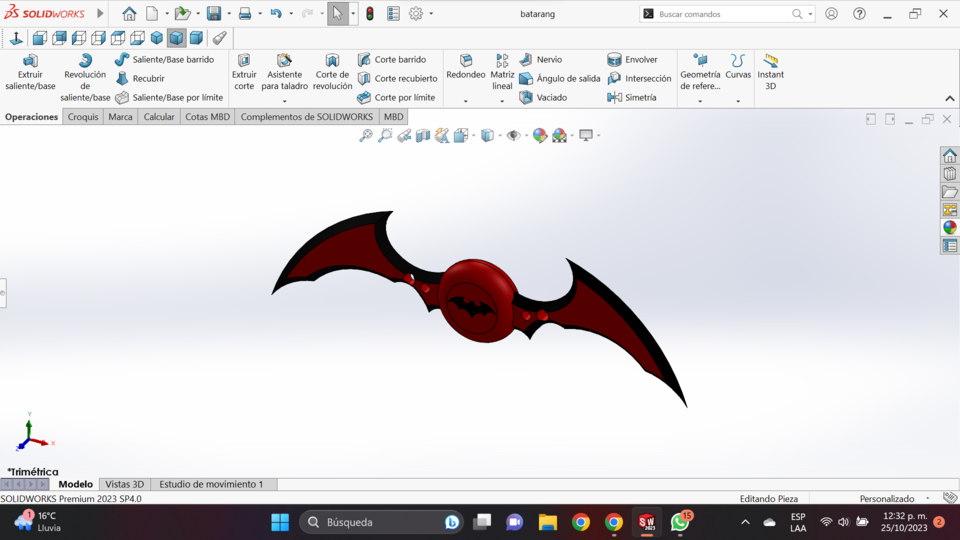Expand SOLIDWORKS menu arrow beside logo
The height and width of the screenshot is (540, 960).
click(100, 13)
